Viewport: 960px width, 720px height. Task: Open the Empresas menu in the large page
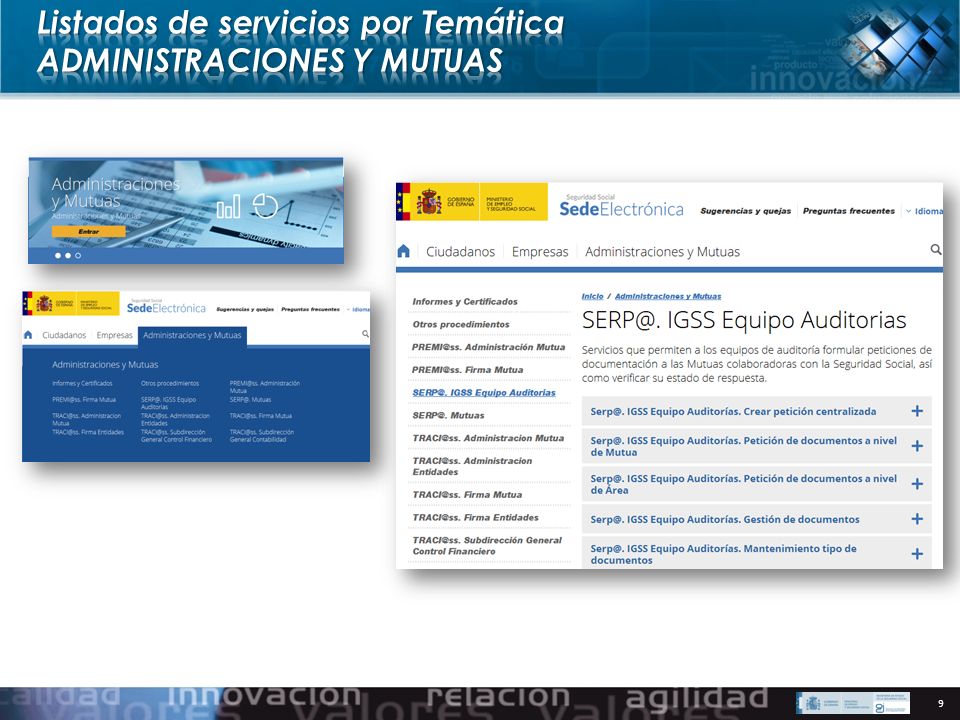pyautogui.click(x=540, y=252)
